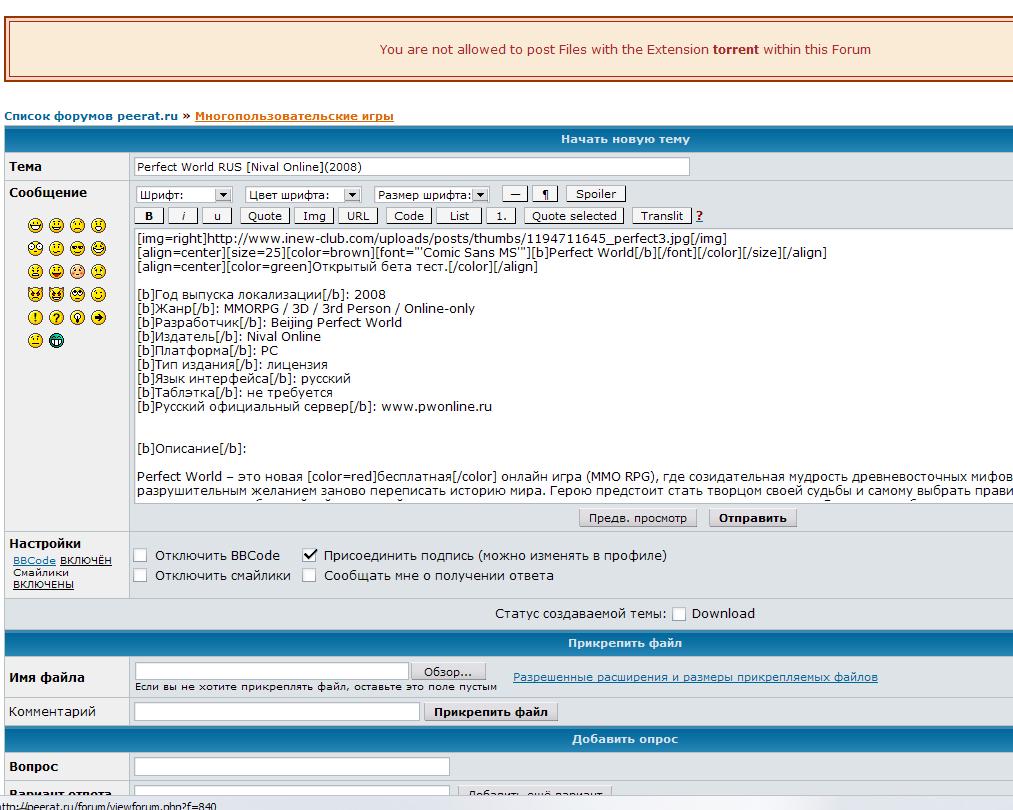
Task: Focus the Имя файла input field
Action: pyautogui.click(x=271, y=671)
